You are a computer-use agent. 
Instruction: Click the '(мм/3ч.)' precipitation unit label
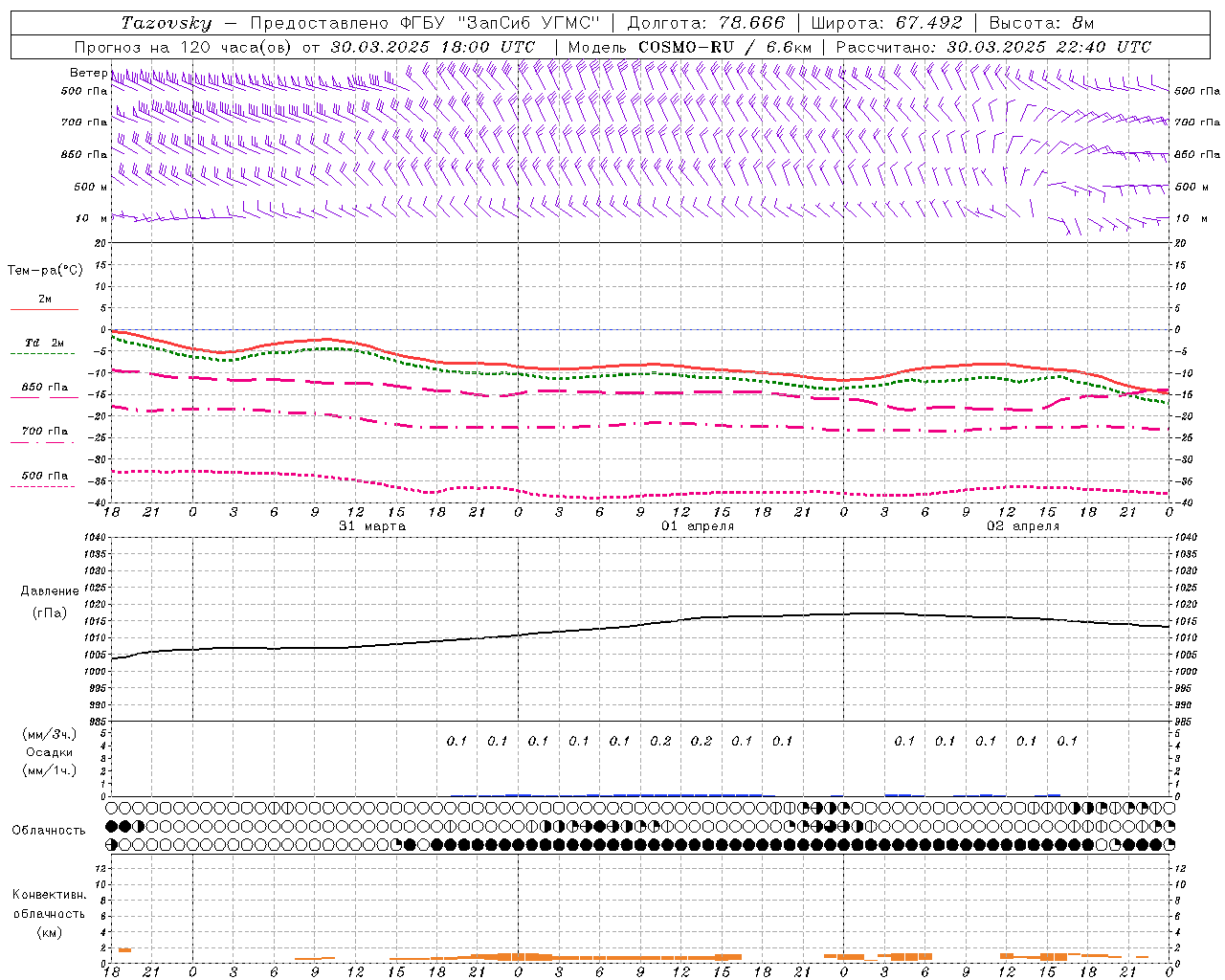point(51,734)
